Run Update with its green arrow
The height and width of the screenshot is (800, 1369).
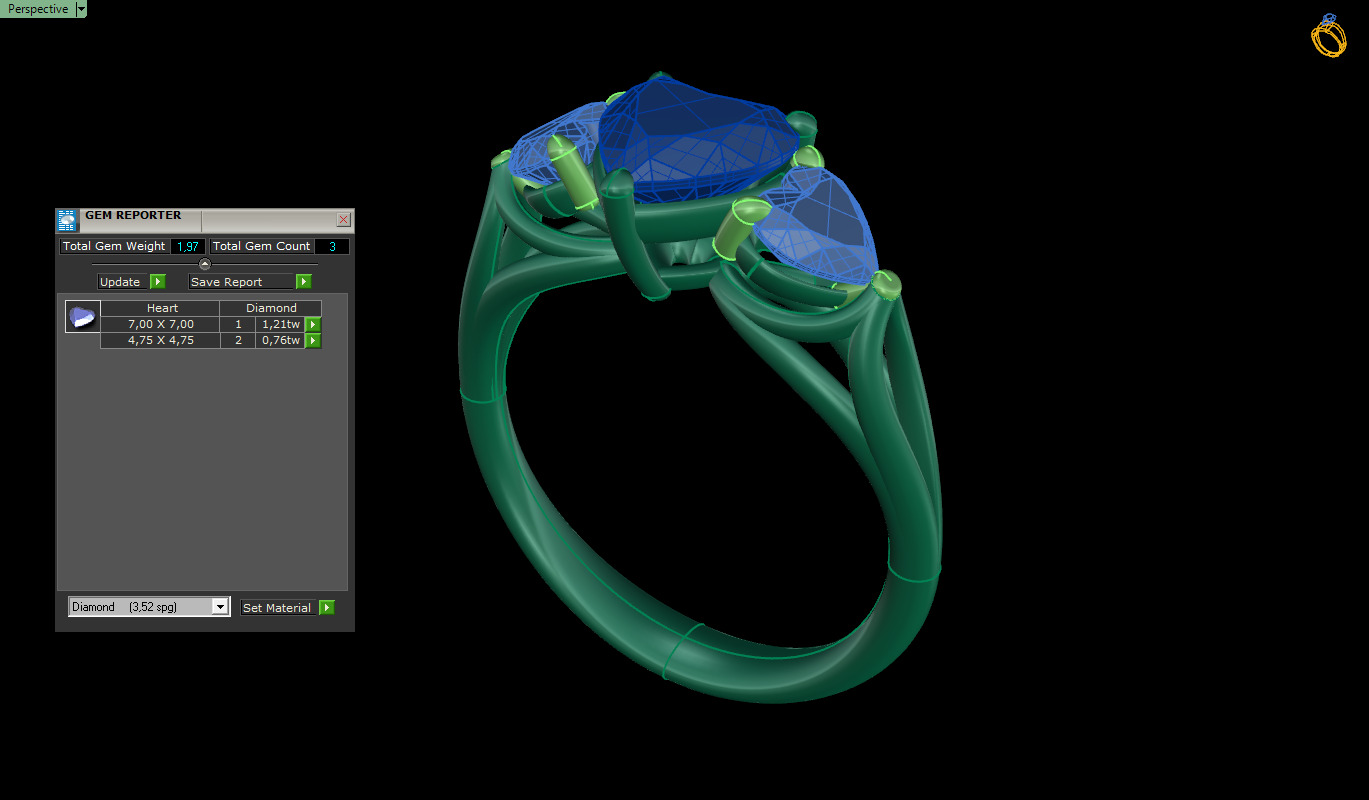point(158,282)
